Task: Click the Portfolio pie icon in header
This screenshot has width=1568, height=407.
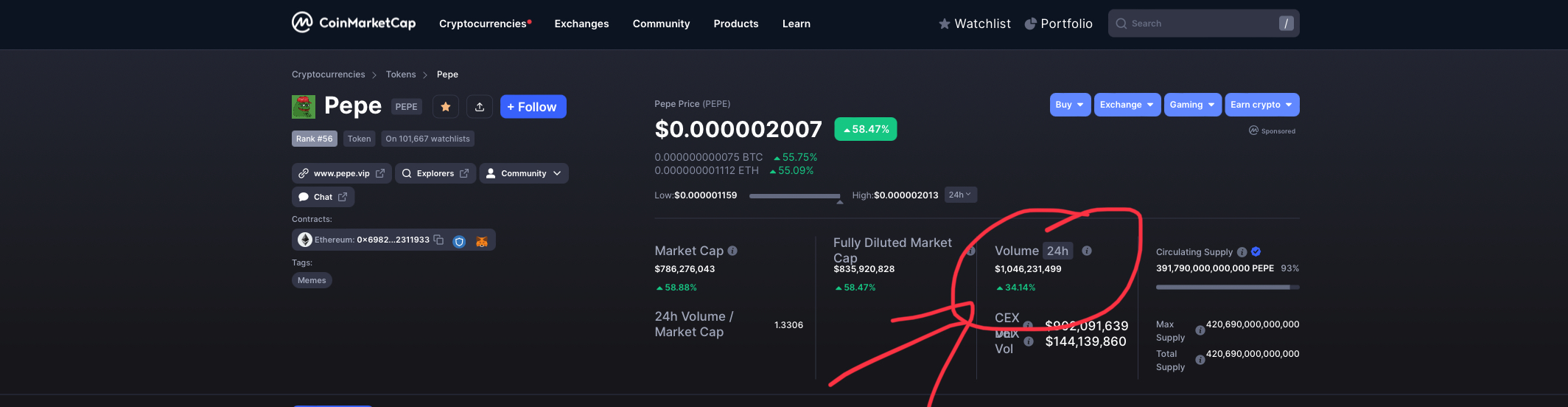Action: 1031,24
